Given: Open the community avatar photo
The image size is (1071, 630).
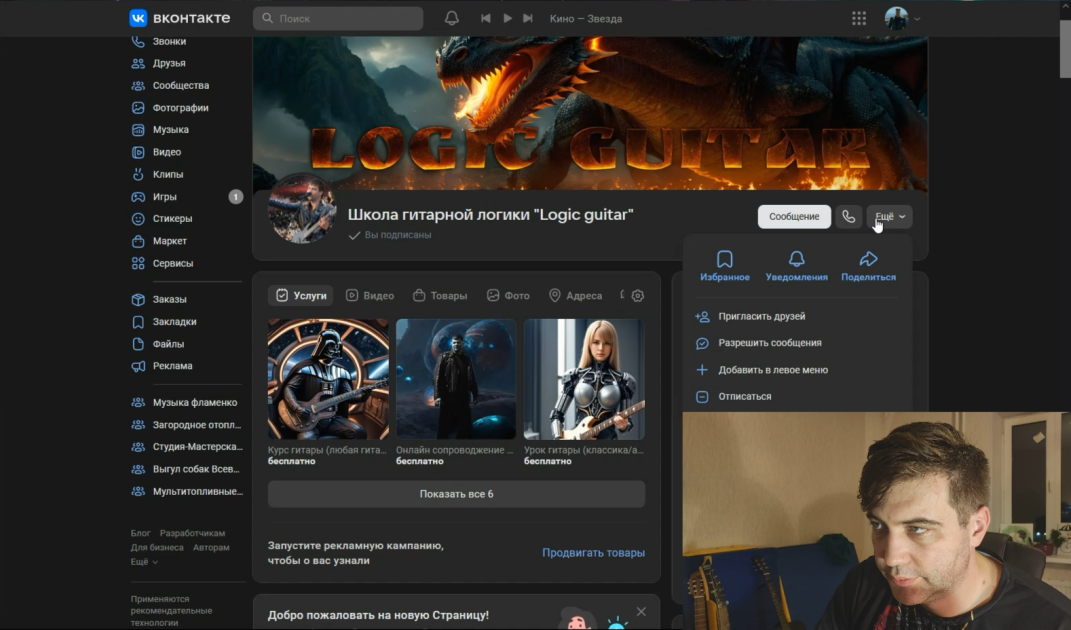Looking at the screenshot, I should click(x=302, y=208).
